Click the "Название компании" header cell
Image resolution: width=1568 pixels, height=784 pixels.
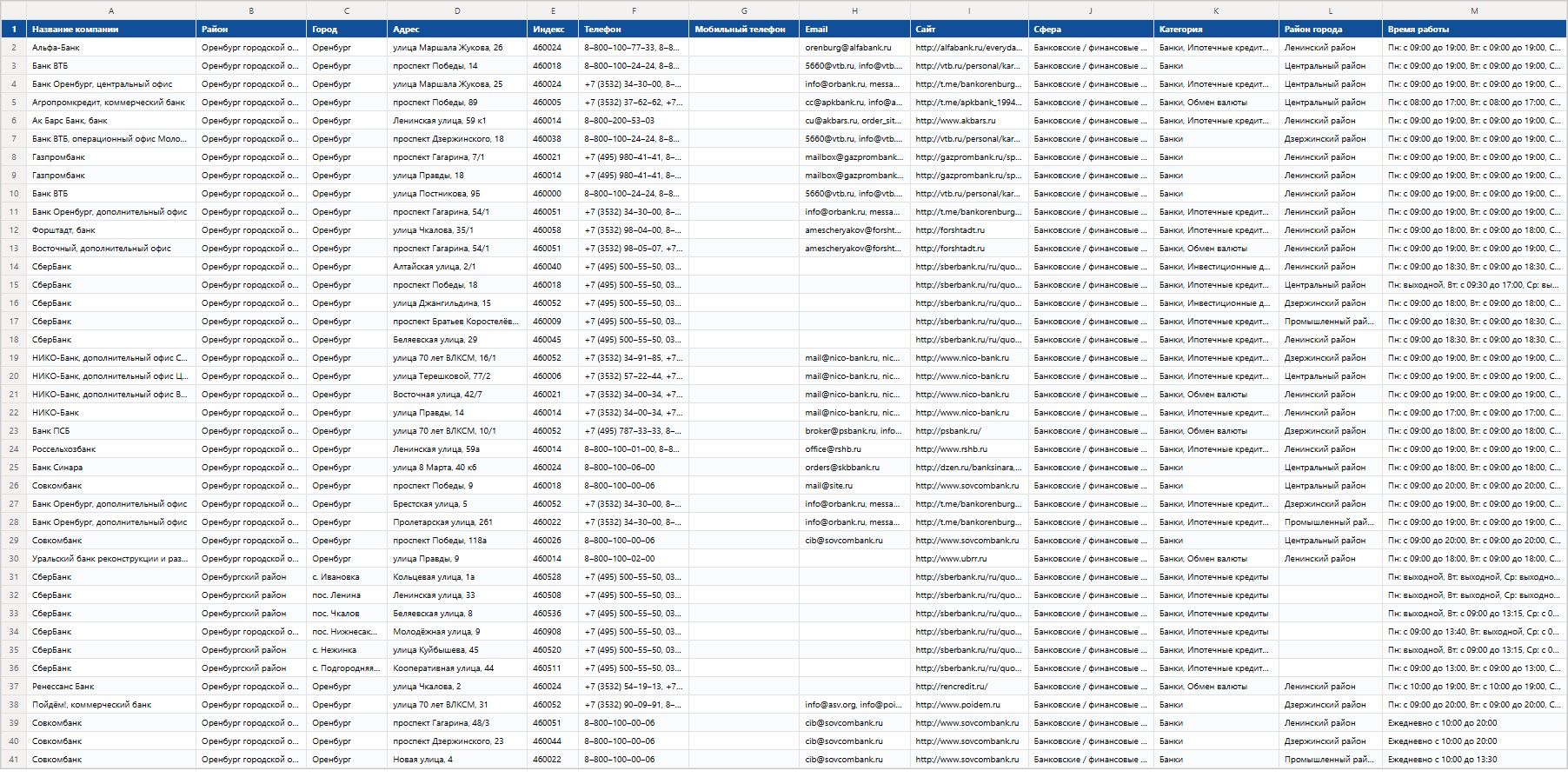click(x=111, y=29)
